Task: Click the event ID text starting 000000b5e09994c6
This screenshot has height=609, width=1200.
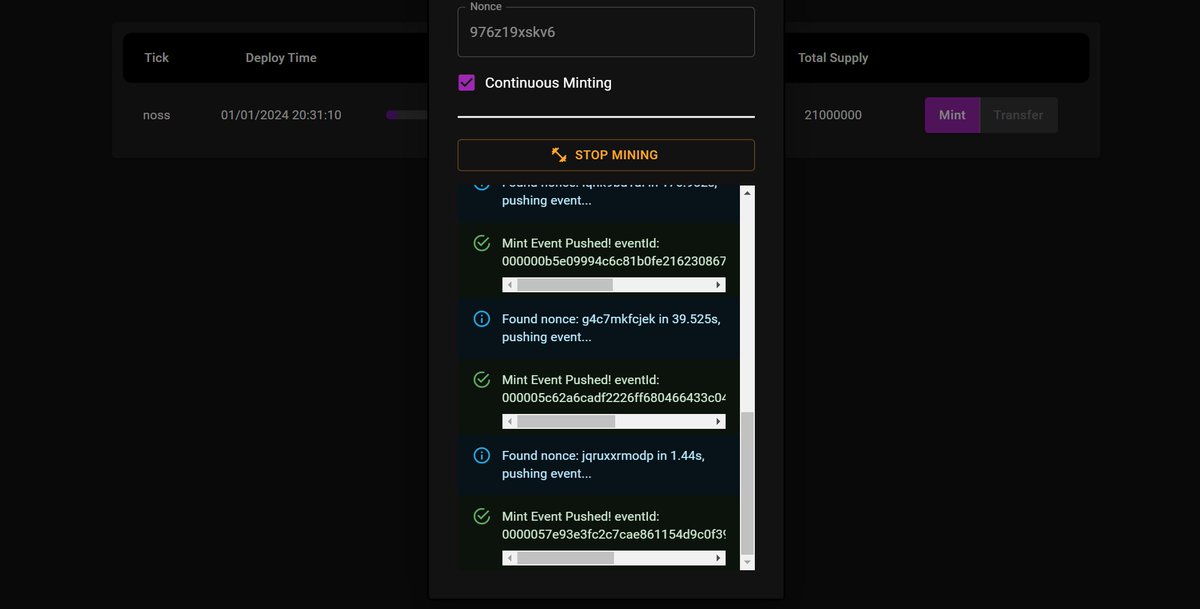Action: tap(614, 261)
